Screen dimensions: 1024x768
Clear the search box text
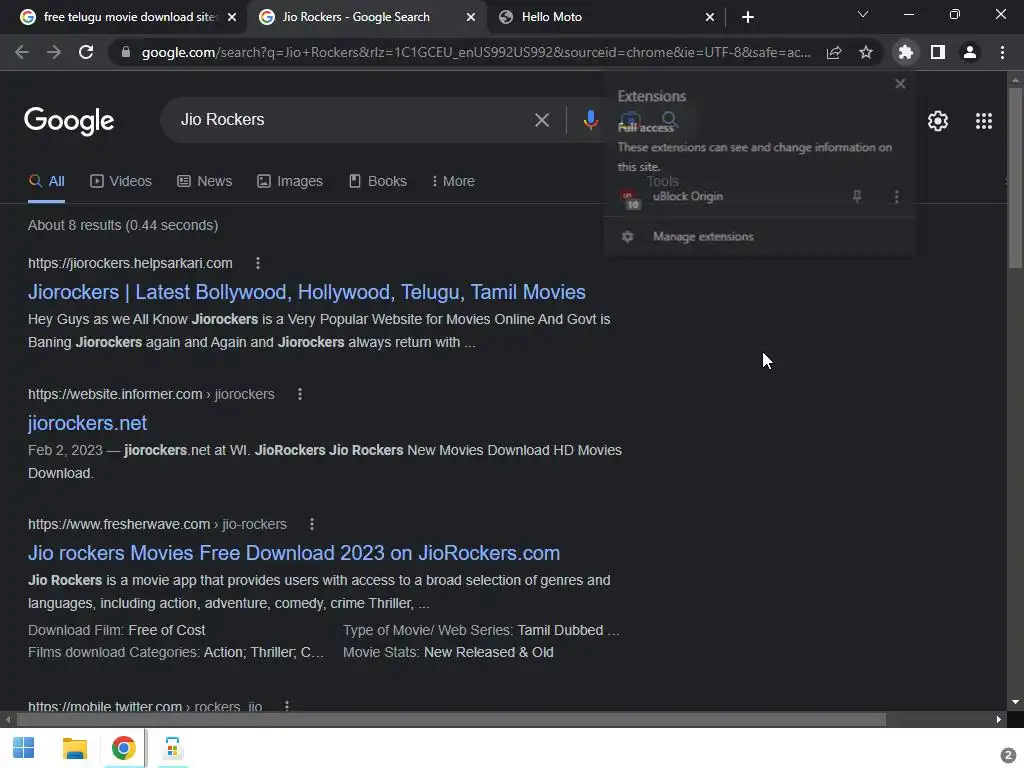coord(541,120)
